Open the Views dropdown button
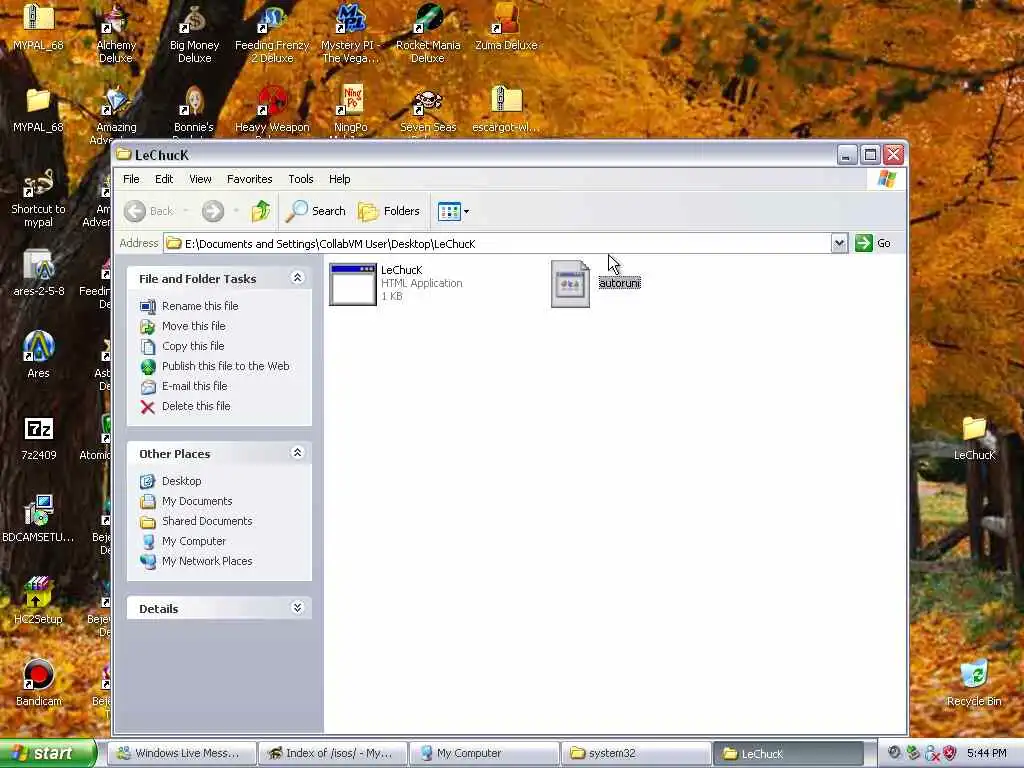 [453, 211]
